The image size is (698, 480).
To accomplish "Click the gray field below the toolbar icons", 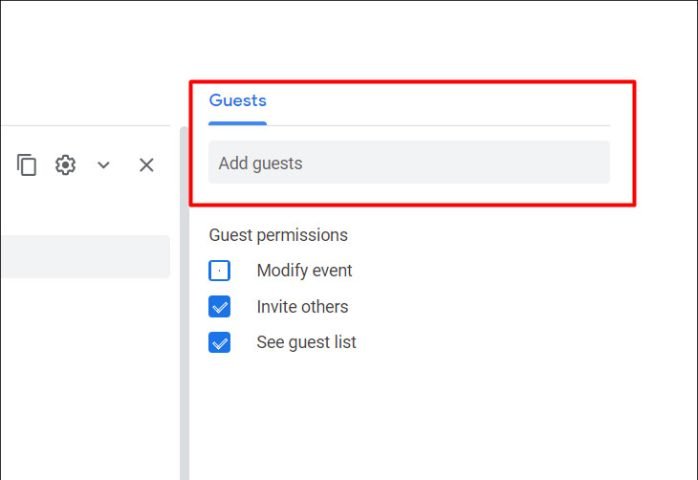I will [85, 256].
